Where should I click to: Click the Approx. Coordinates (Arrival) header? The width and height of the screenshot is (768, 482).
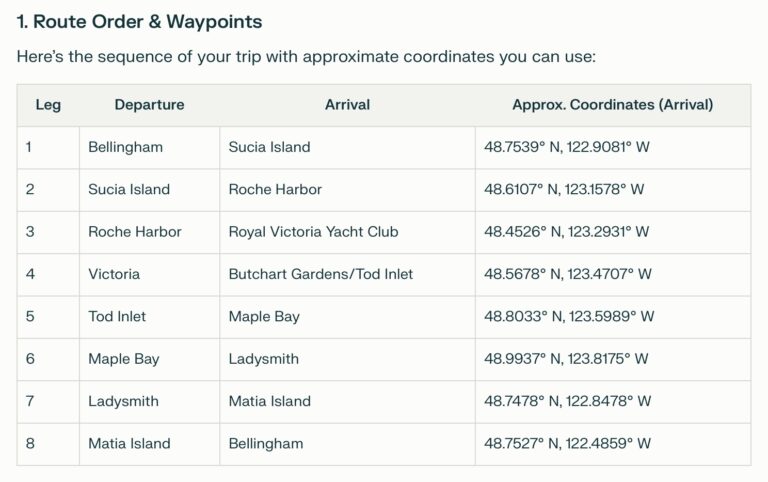pyautogui.click(x=612, y=105)
